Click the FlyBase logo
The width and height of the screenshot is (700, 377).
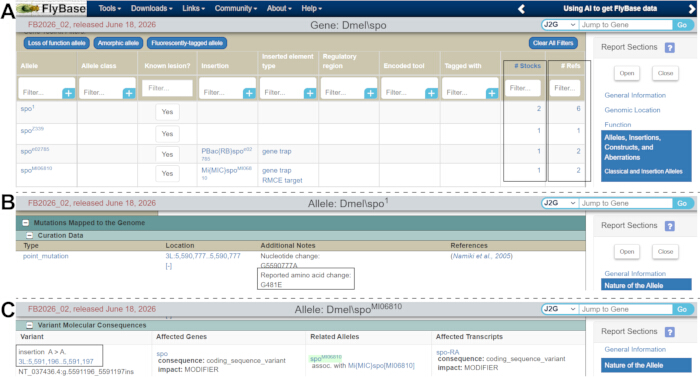coord(52,8)
